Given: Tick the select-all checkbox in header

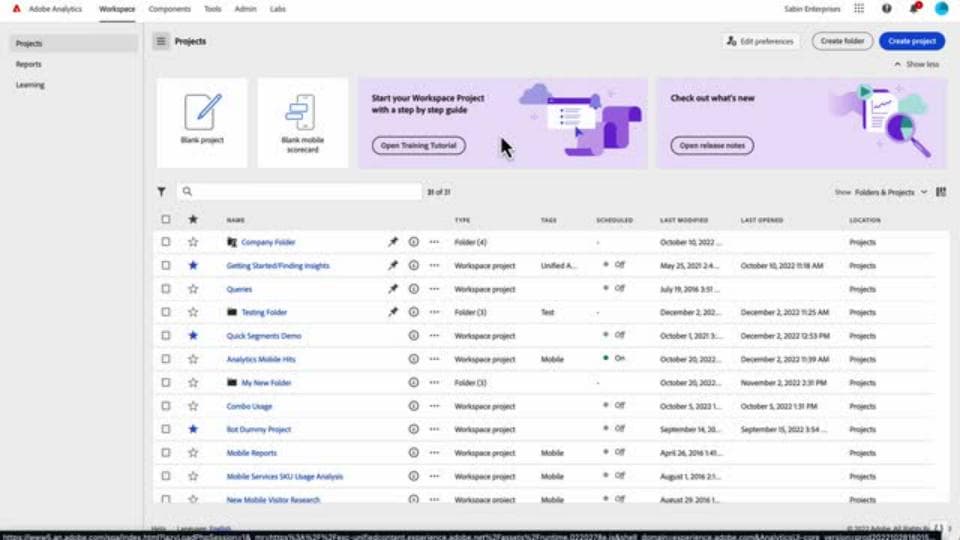Looking at the screenshot, I should (166, 219).
